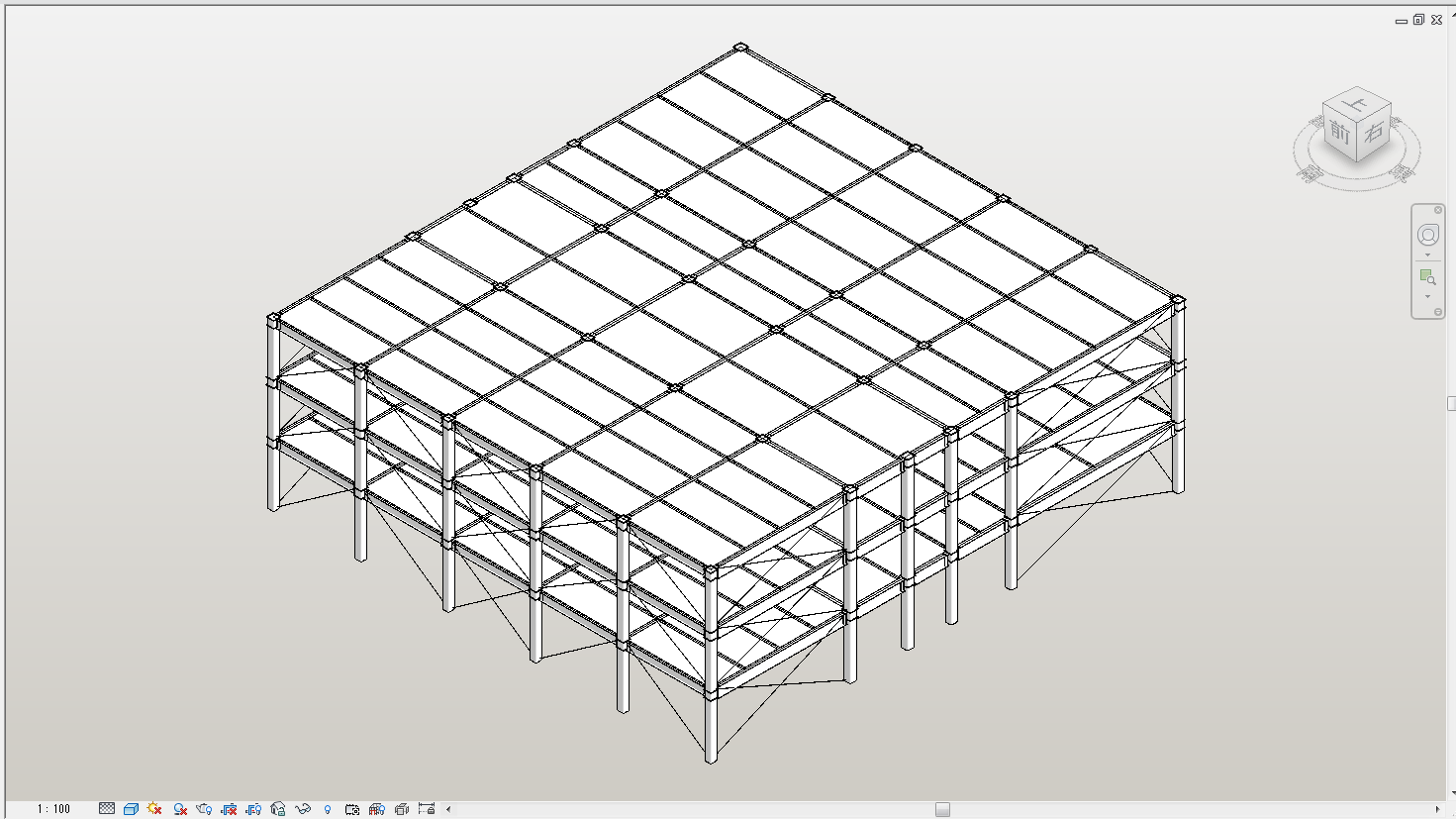Screen dimensions: 1456x819
Task: Open the navigation bar customize menu
Action: point(1438,312)
